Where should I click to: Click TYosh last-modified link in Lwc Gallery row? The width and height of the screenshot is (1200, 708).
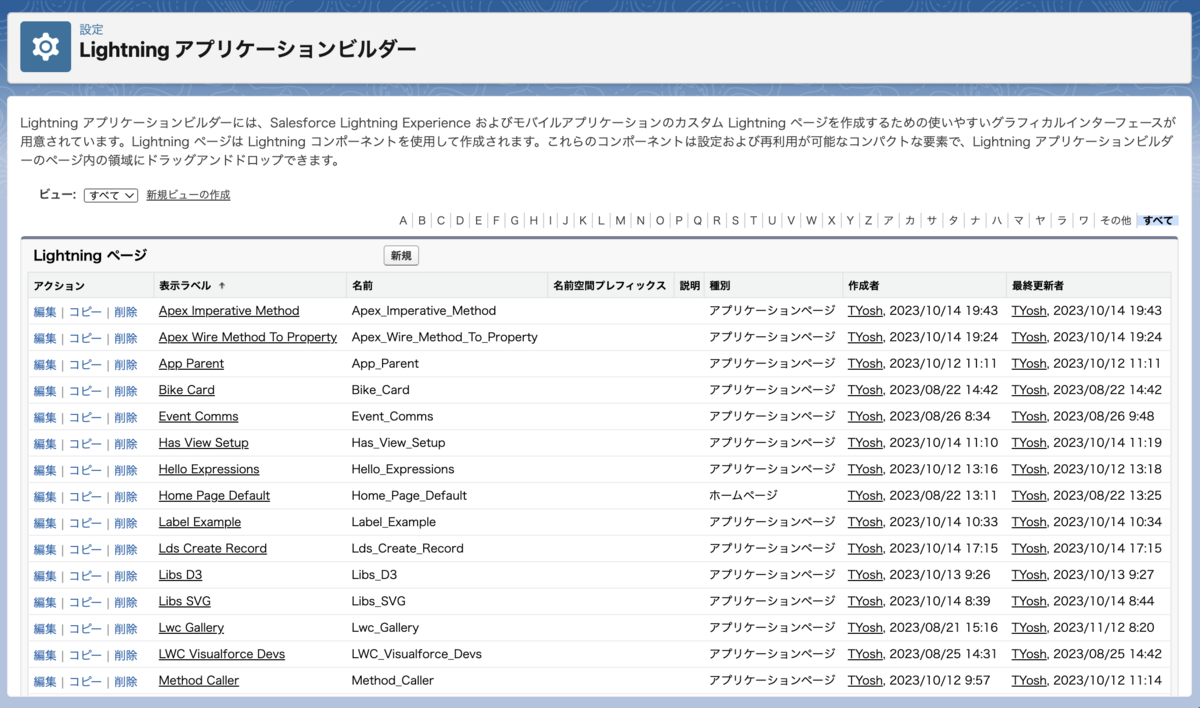pos(1029,628)
